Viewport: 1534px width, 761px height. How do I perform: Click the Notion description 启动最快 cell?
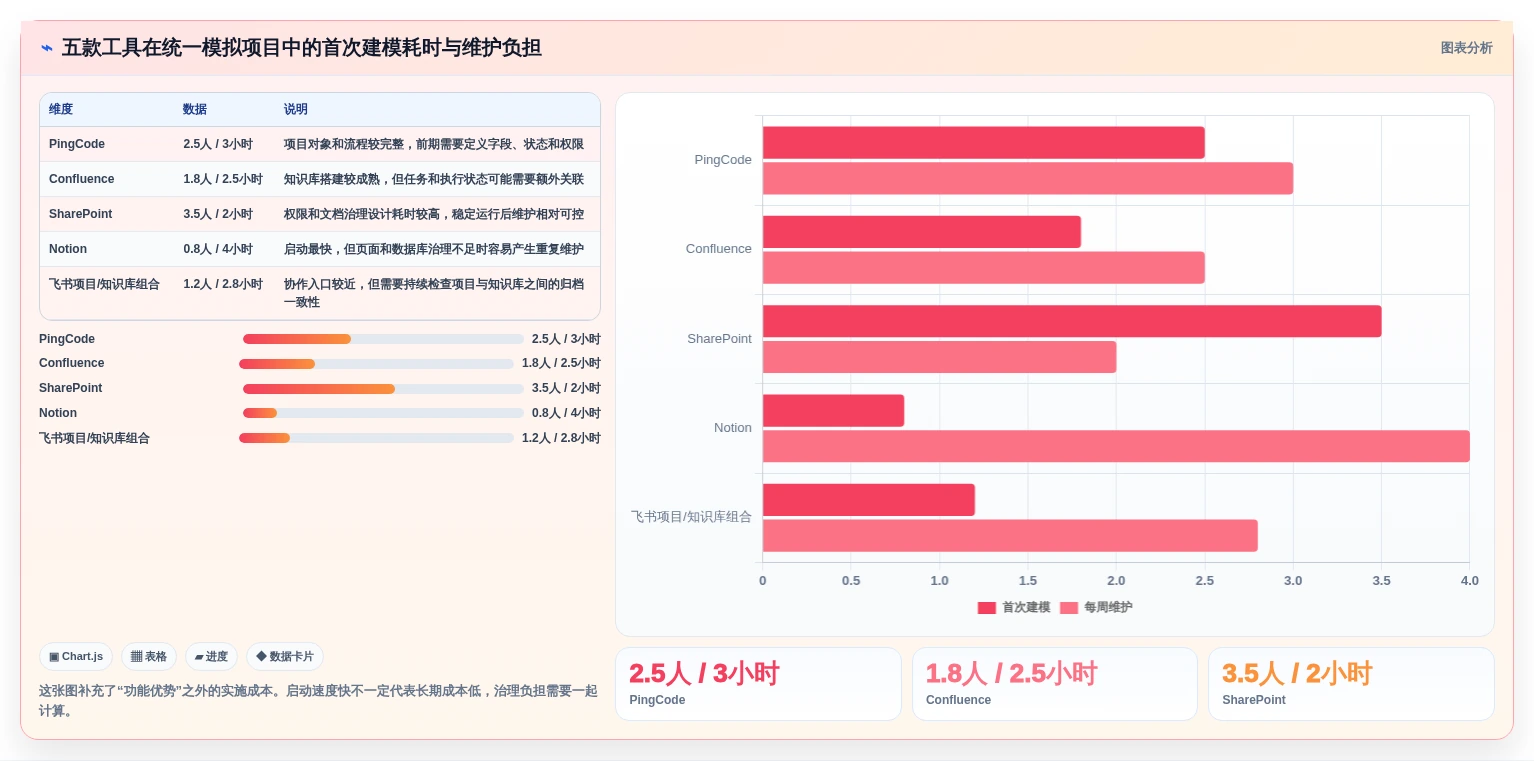click(x=434, y=249)
